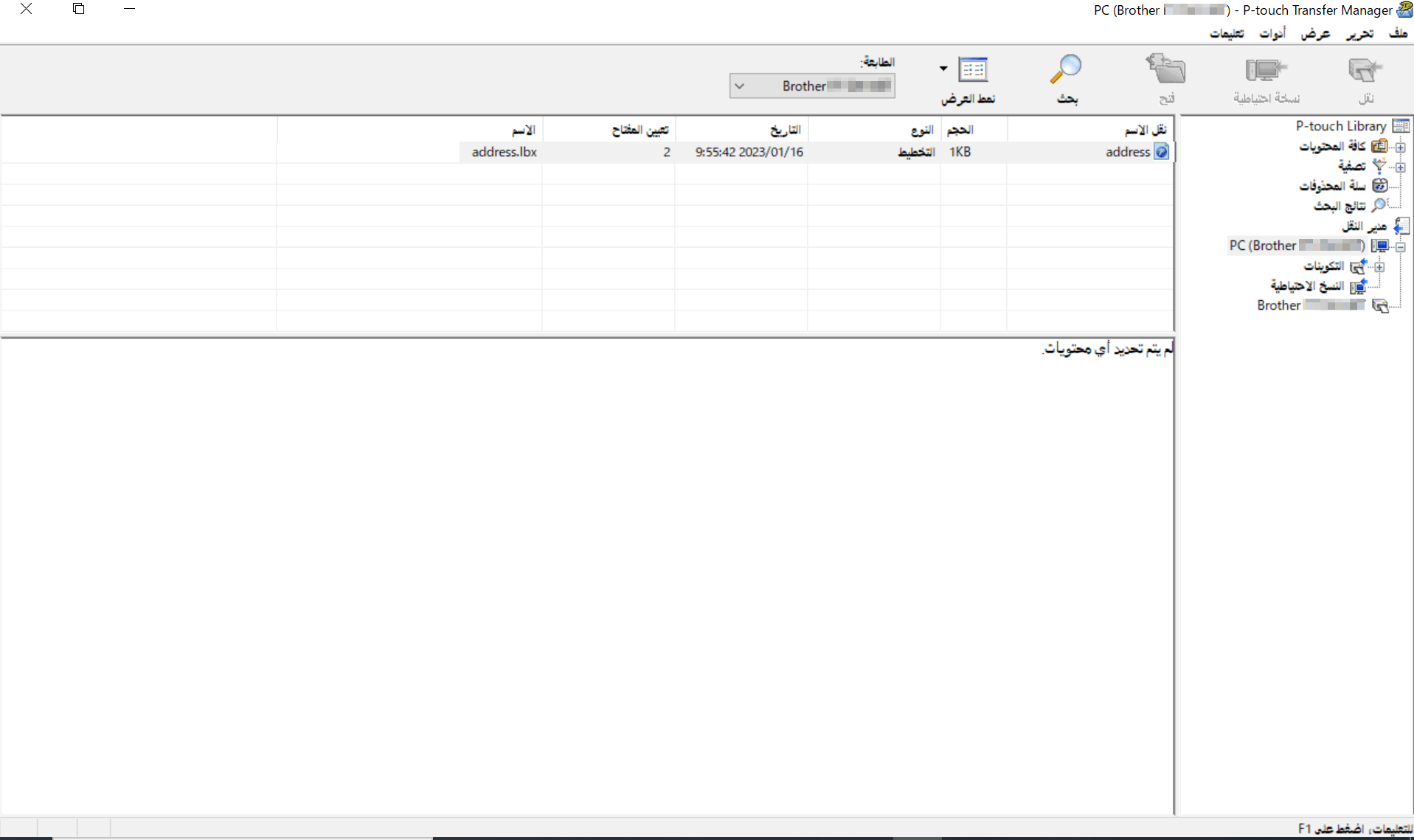Open the Tools (أدوات) menu
The image size is (1414, 840).
click(x=1272, y=34)
